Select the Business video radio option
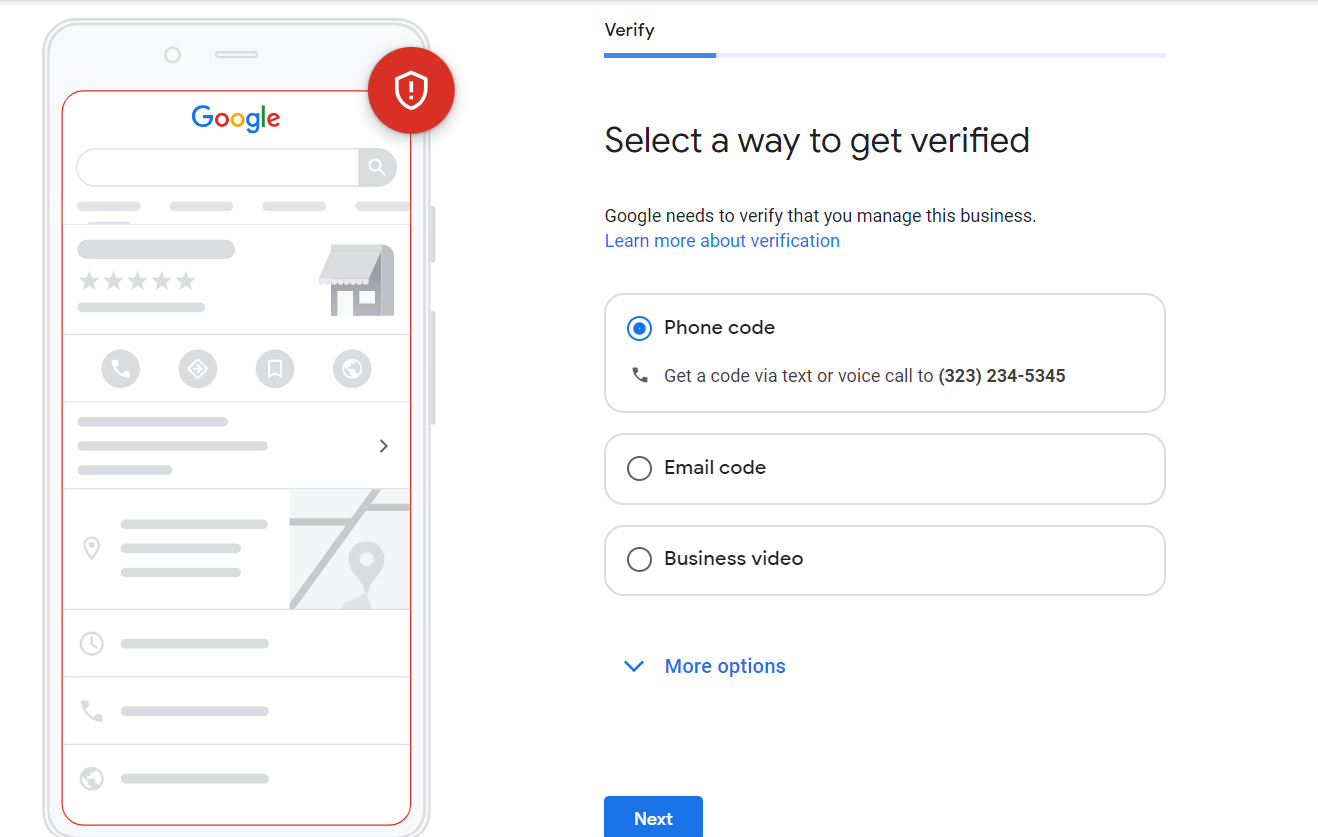 click(x=639, y=559)
